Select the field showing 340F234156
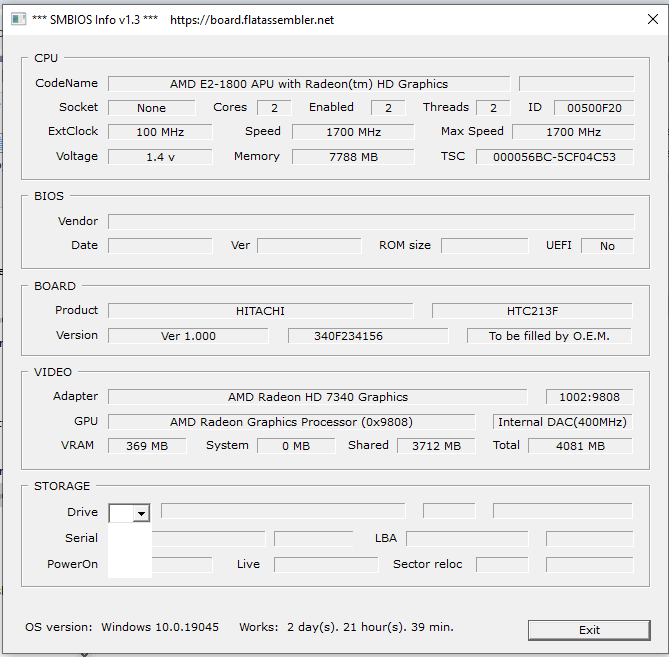Viewport: 669px width, 657px height. [368, 336]
